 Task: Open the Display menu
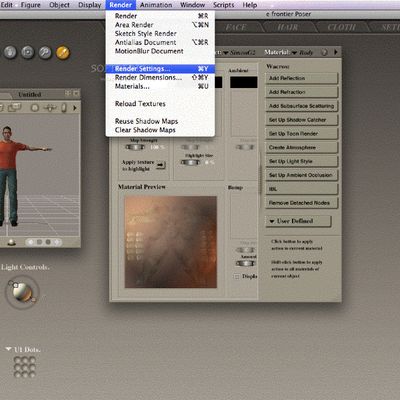pyautogui.click(x=89, y=5)
